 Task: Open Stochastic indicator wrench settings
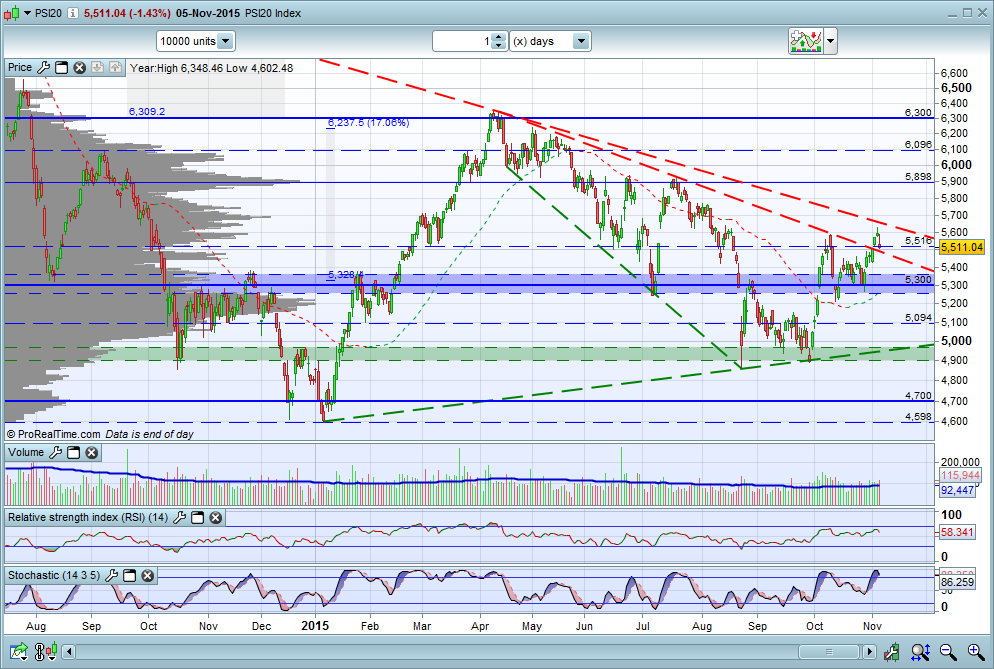[112, 575]
